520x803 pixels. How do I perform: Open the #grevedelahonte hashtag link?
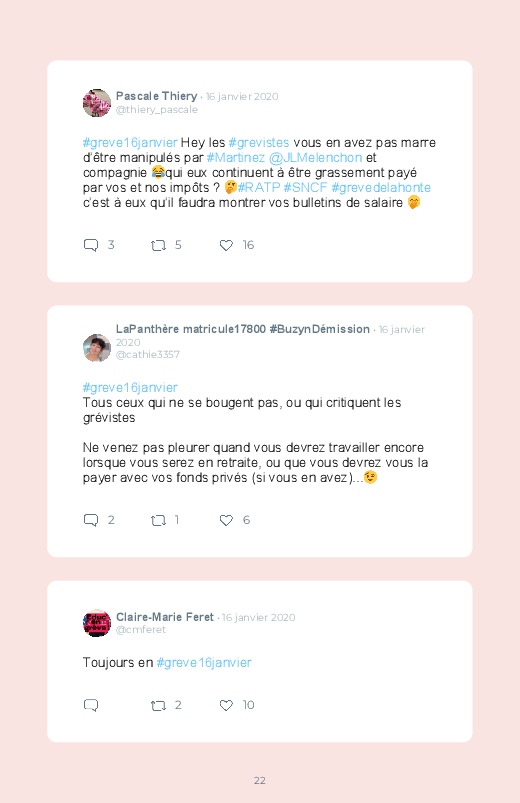(x=381, y=187)
